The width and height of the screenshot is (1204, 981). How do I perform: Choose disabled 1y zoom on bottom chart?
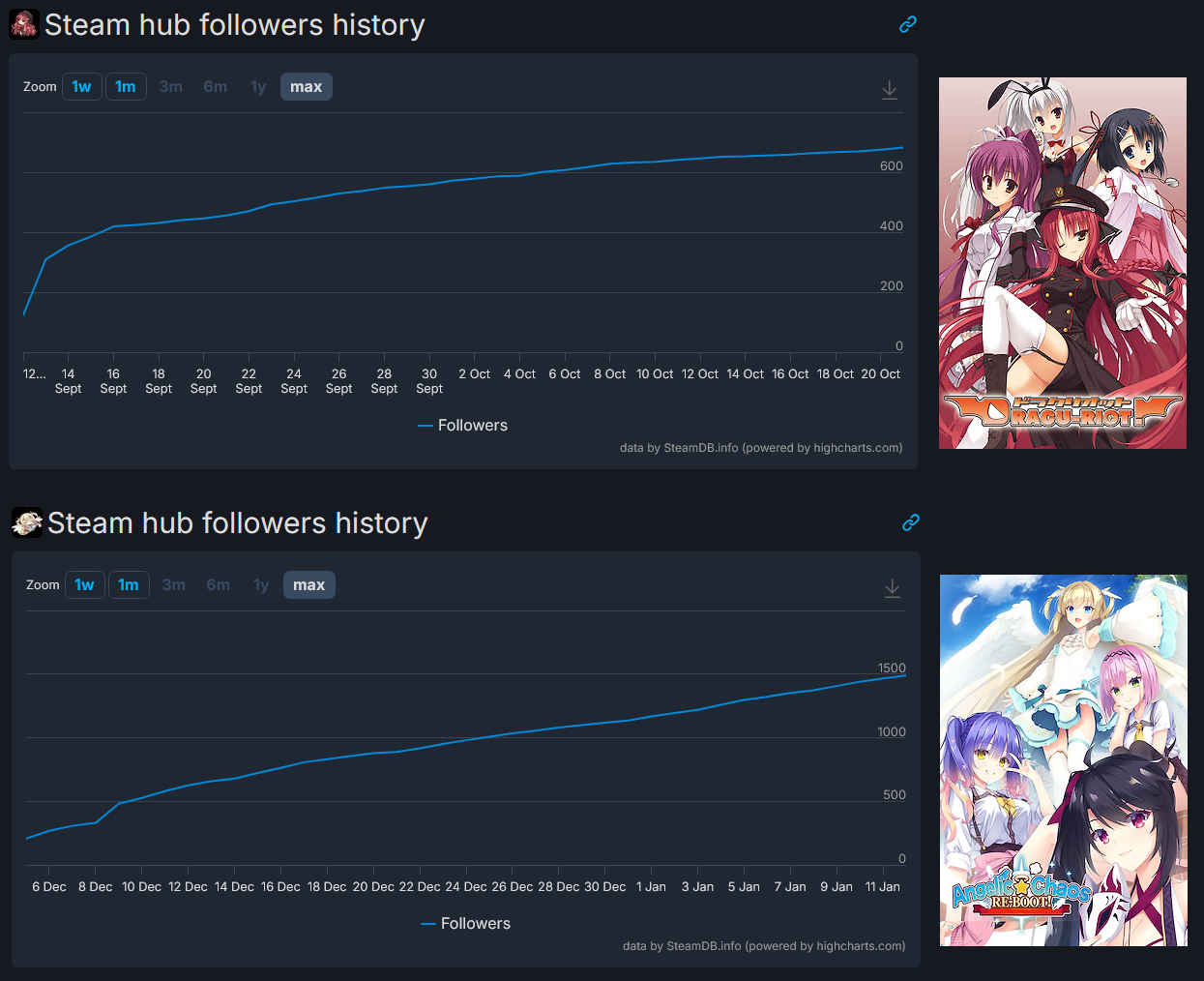click(x=261, y=585)
